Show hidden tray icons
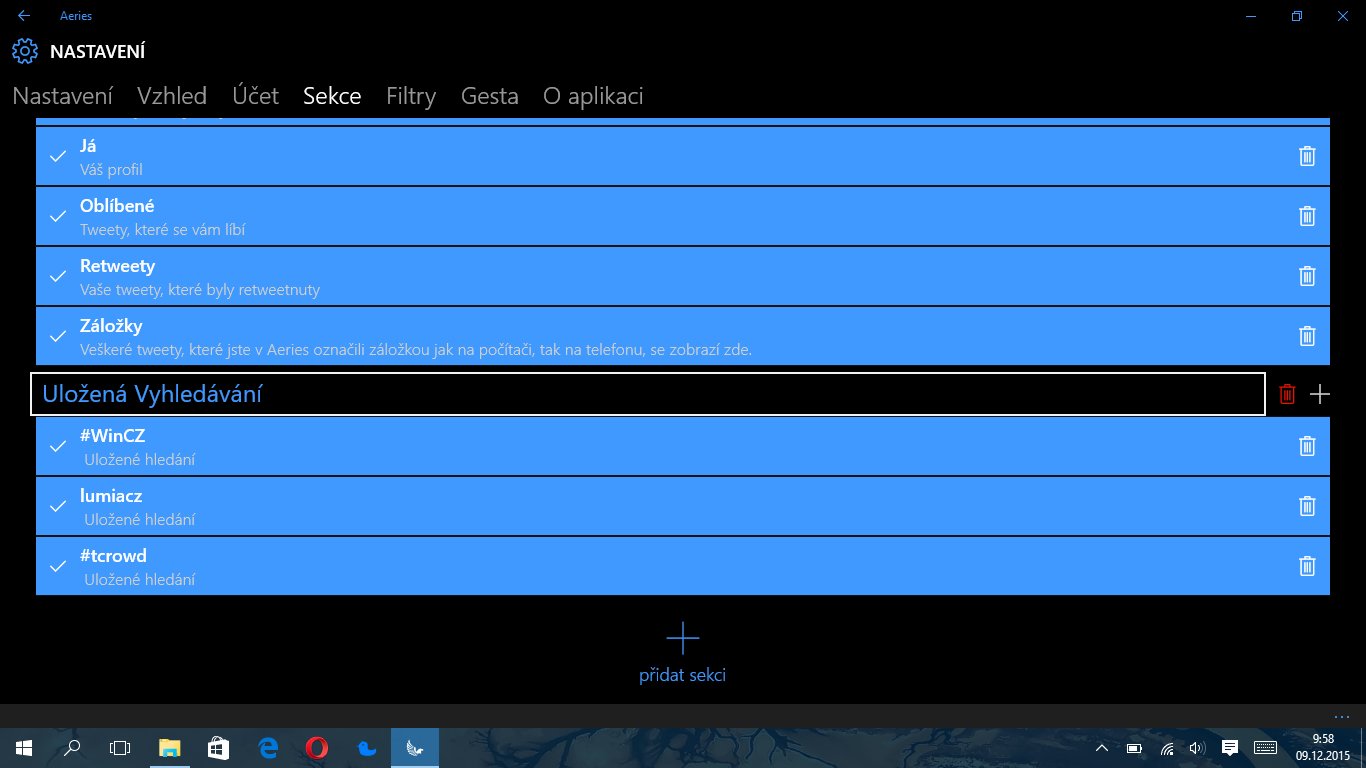 coord(1102,748)
